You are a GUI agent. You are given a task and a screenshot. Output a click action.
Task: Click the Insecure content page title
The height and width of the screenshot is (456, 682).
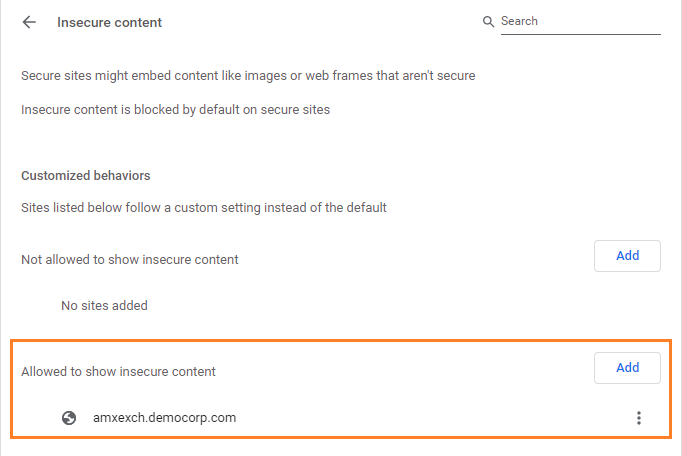click(110, 22)
